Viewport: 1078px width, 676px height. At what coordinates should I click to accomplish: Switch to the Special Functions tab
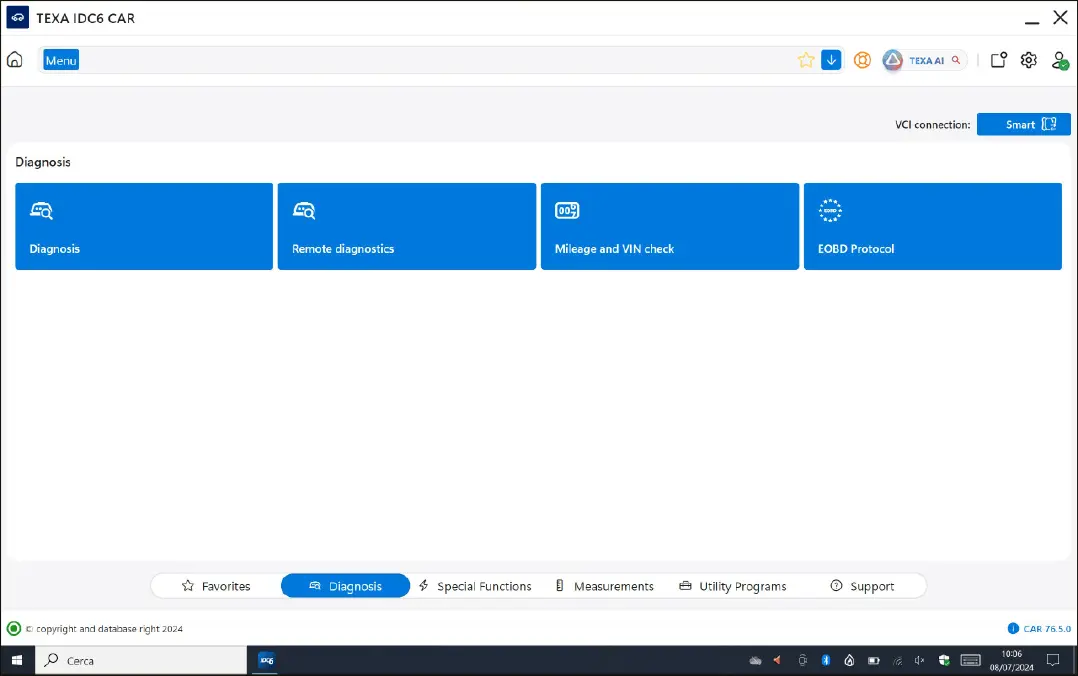(x=475, y=586)
